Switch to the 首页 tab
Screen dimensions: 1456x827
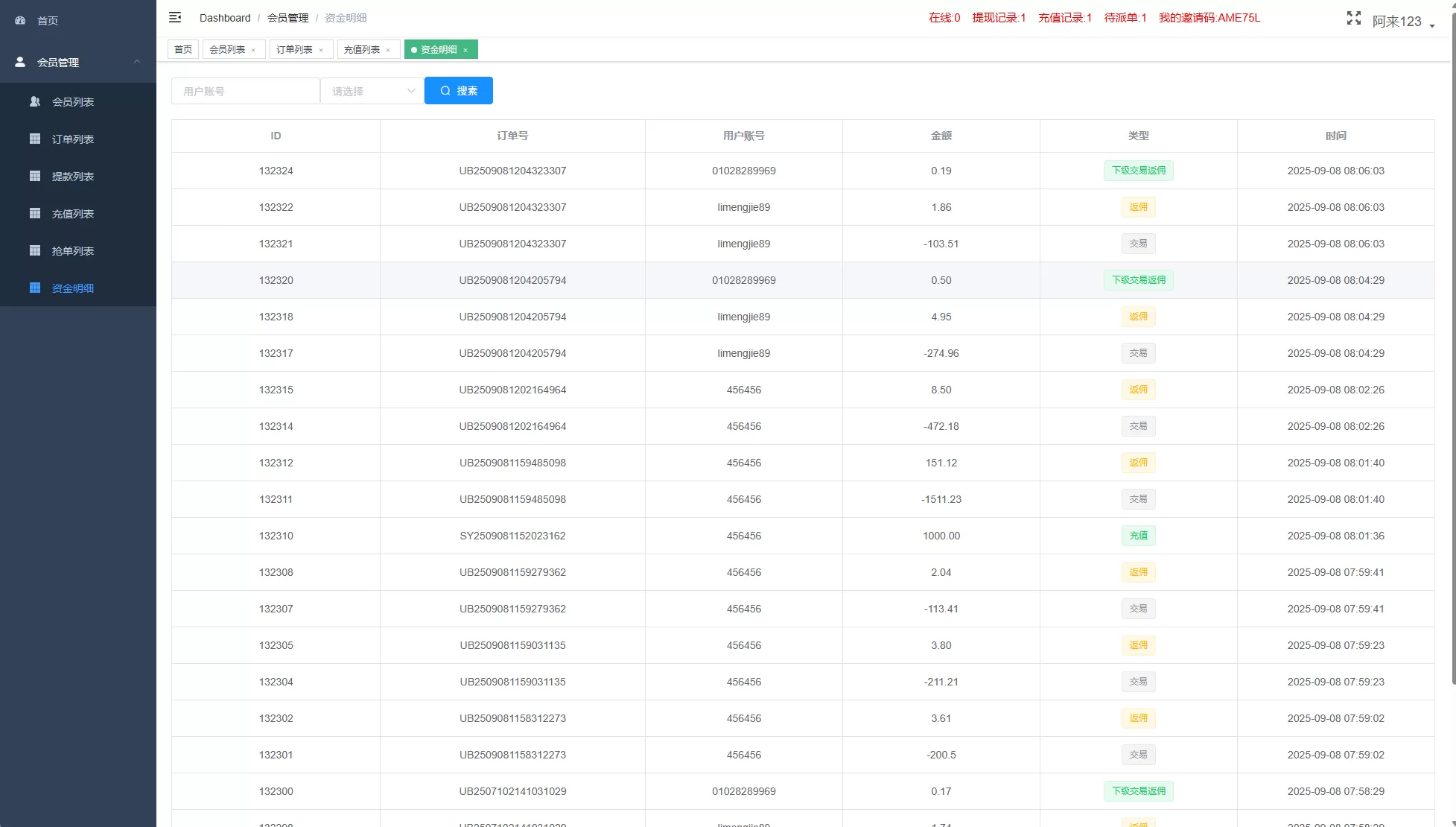point(183,50)
